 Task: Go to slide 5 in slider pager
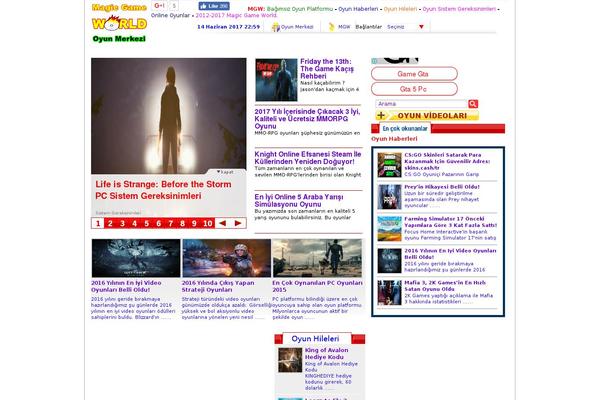pos(147,223)
